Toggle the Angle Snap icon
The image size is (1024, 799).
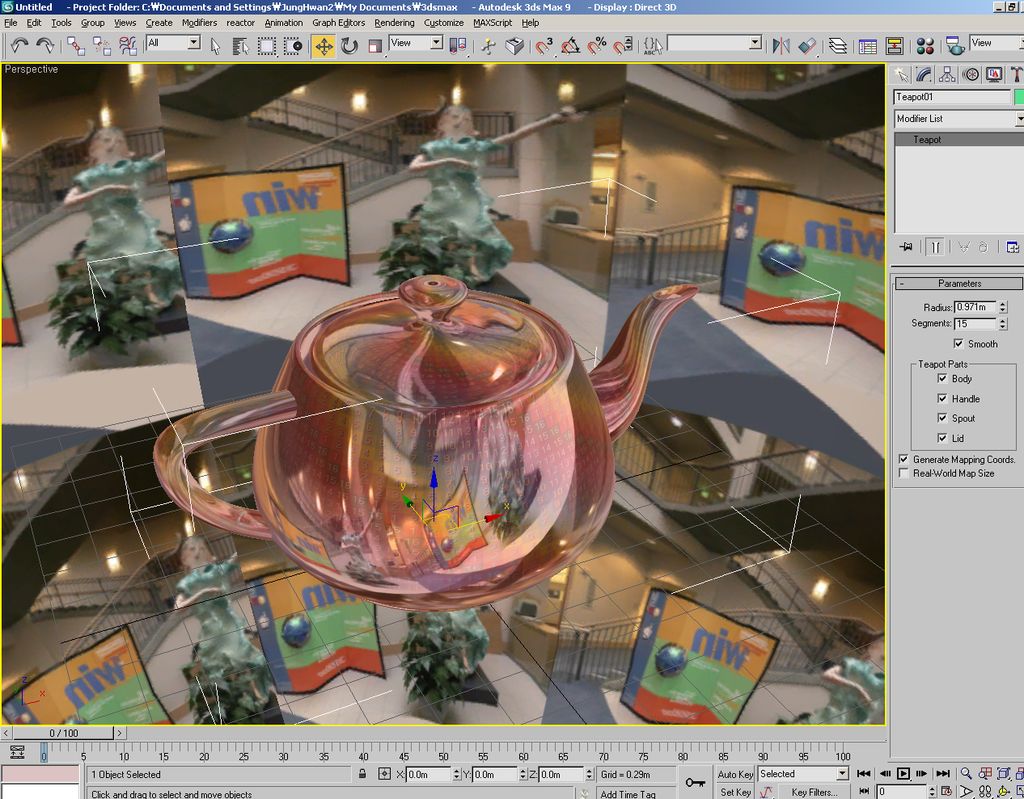coord(570,45)
